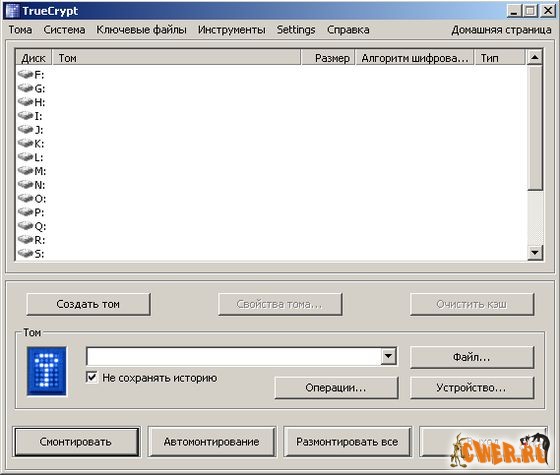
Task: Select the L: drive icon
Action: [x=25, y=156]
